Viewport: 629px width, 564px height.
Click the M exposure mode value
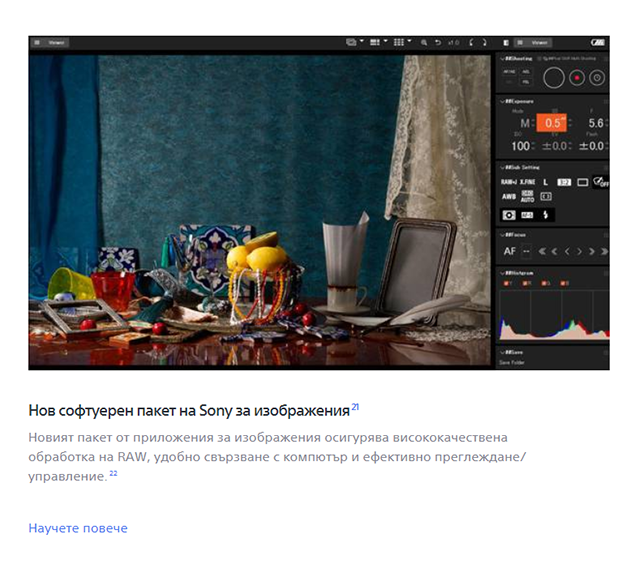pos(525,123)
